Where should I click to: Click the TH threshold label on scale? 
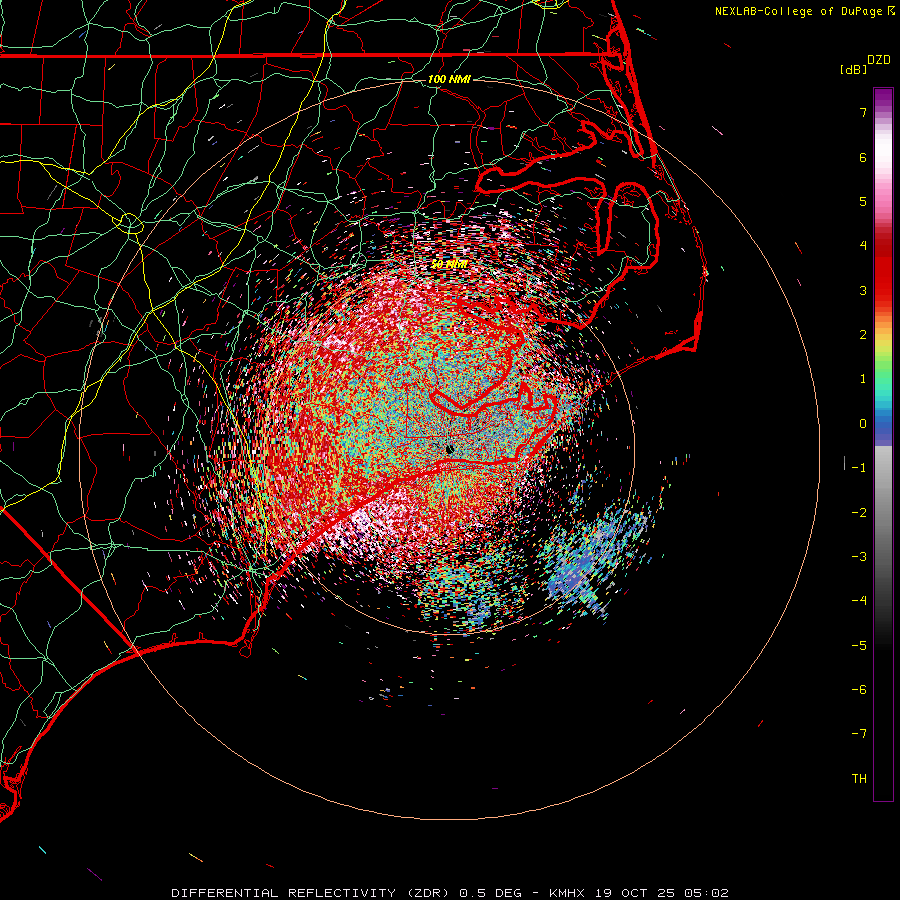(x=859, y=779)
